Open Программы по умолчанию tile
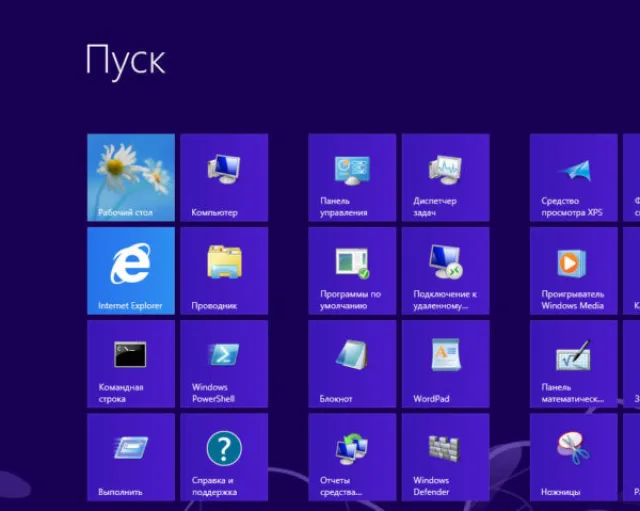 click(352, 271)
